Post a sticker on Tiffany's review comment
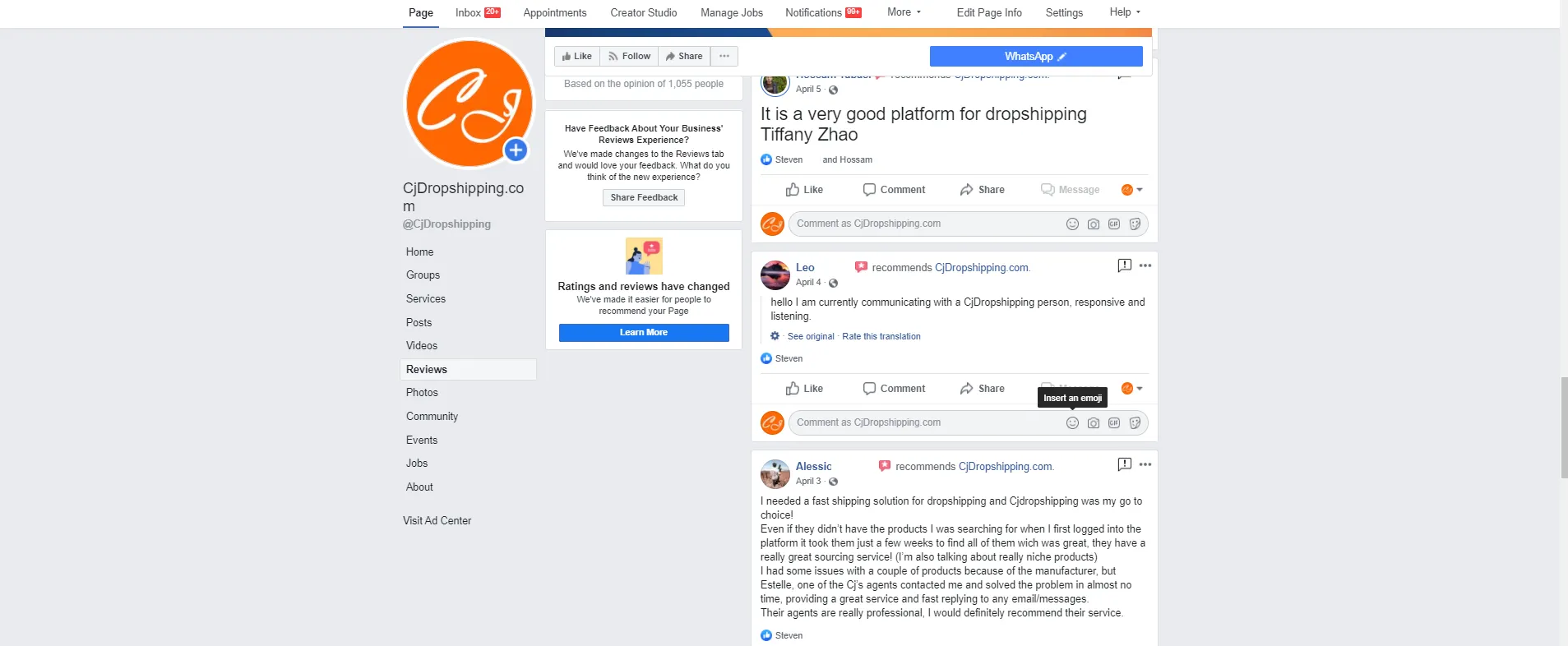1568x646 pixels. point(1135,224)
